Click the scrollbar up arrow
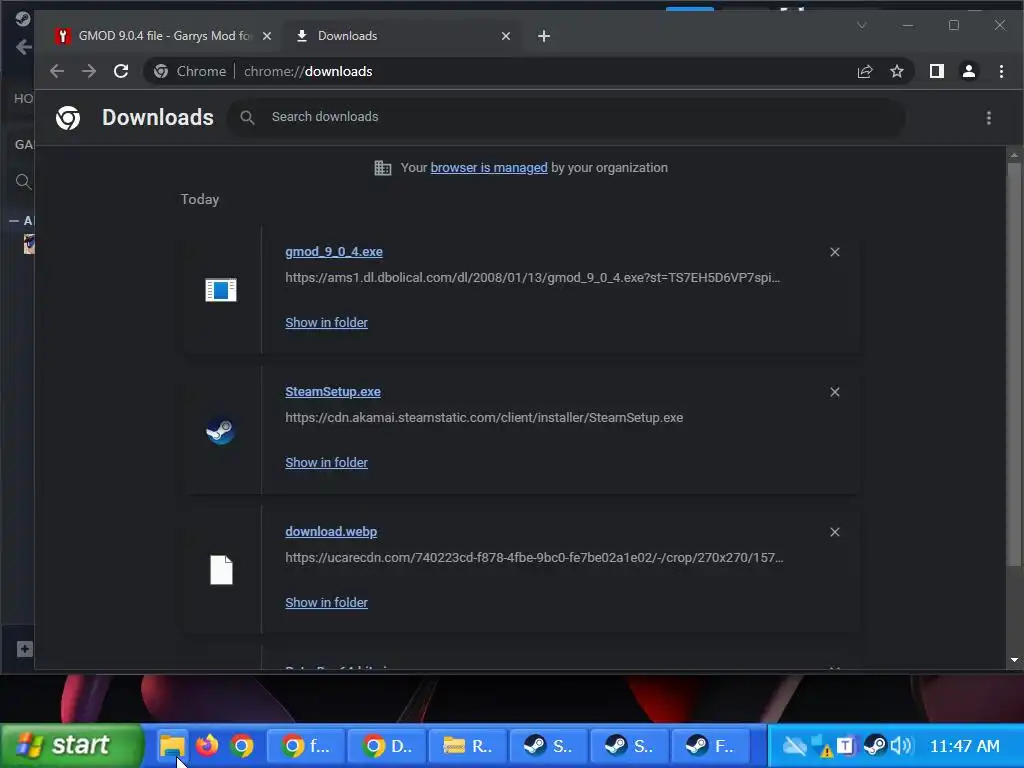Image resolution: width=1024 pixels, height=768 pixels. click(1014, 155)
